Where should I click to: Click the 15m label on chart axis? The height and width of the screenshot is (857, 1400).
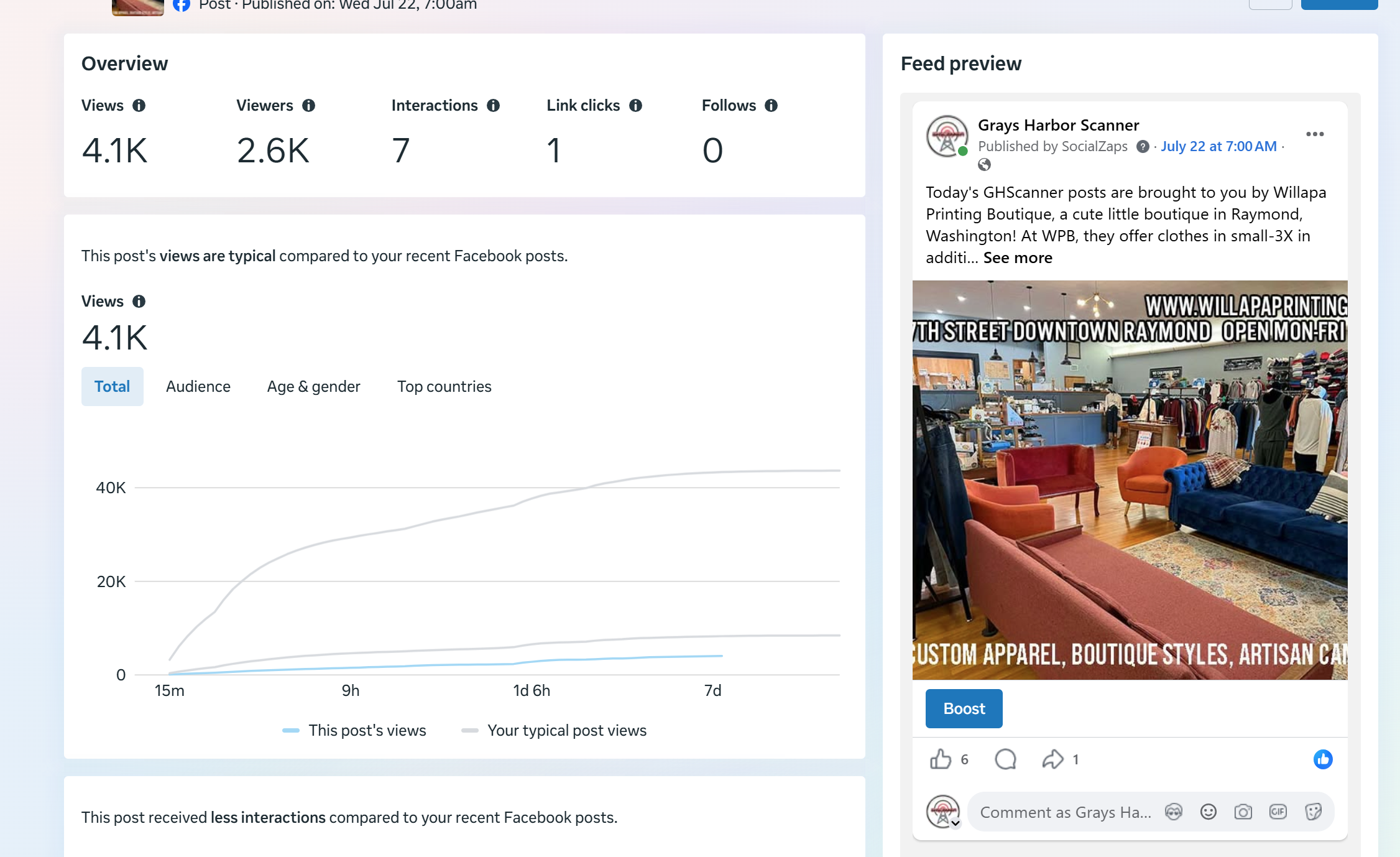click(170, 691)
